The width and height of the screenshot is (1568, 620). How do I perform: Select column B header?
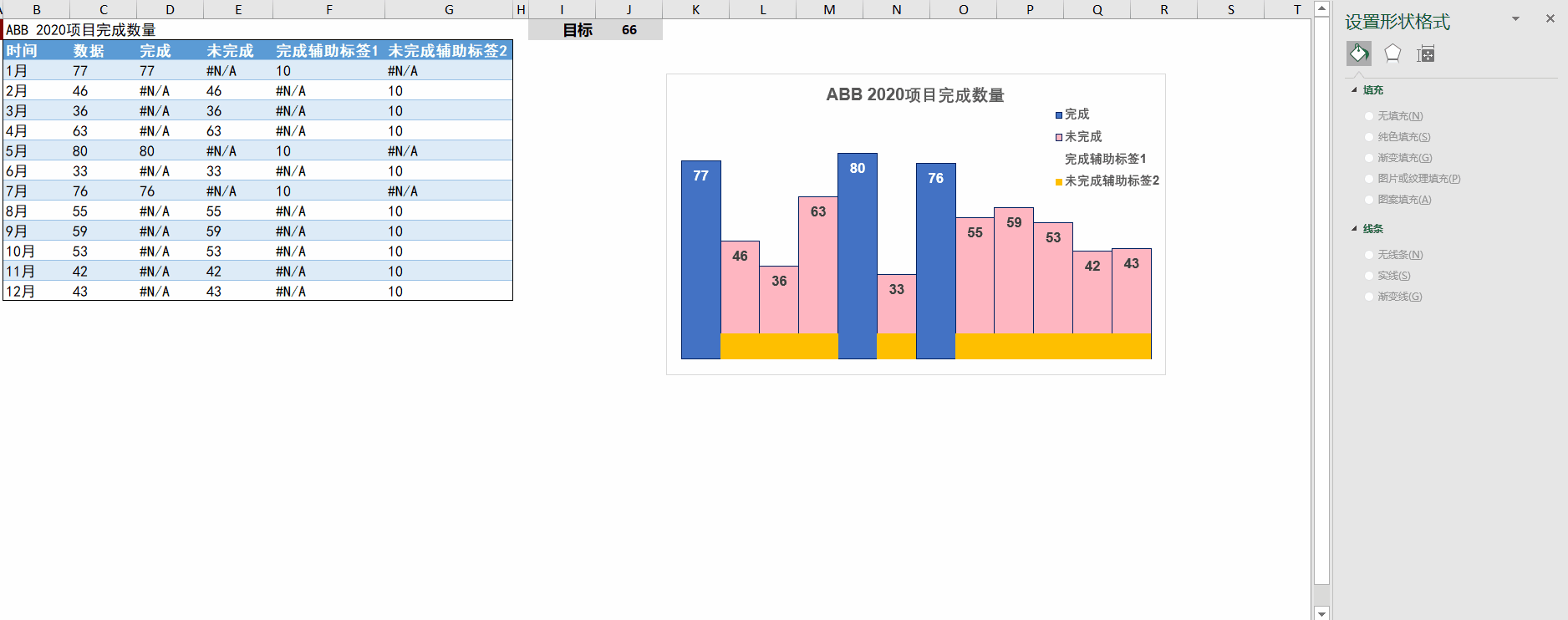pos(37,9)
